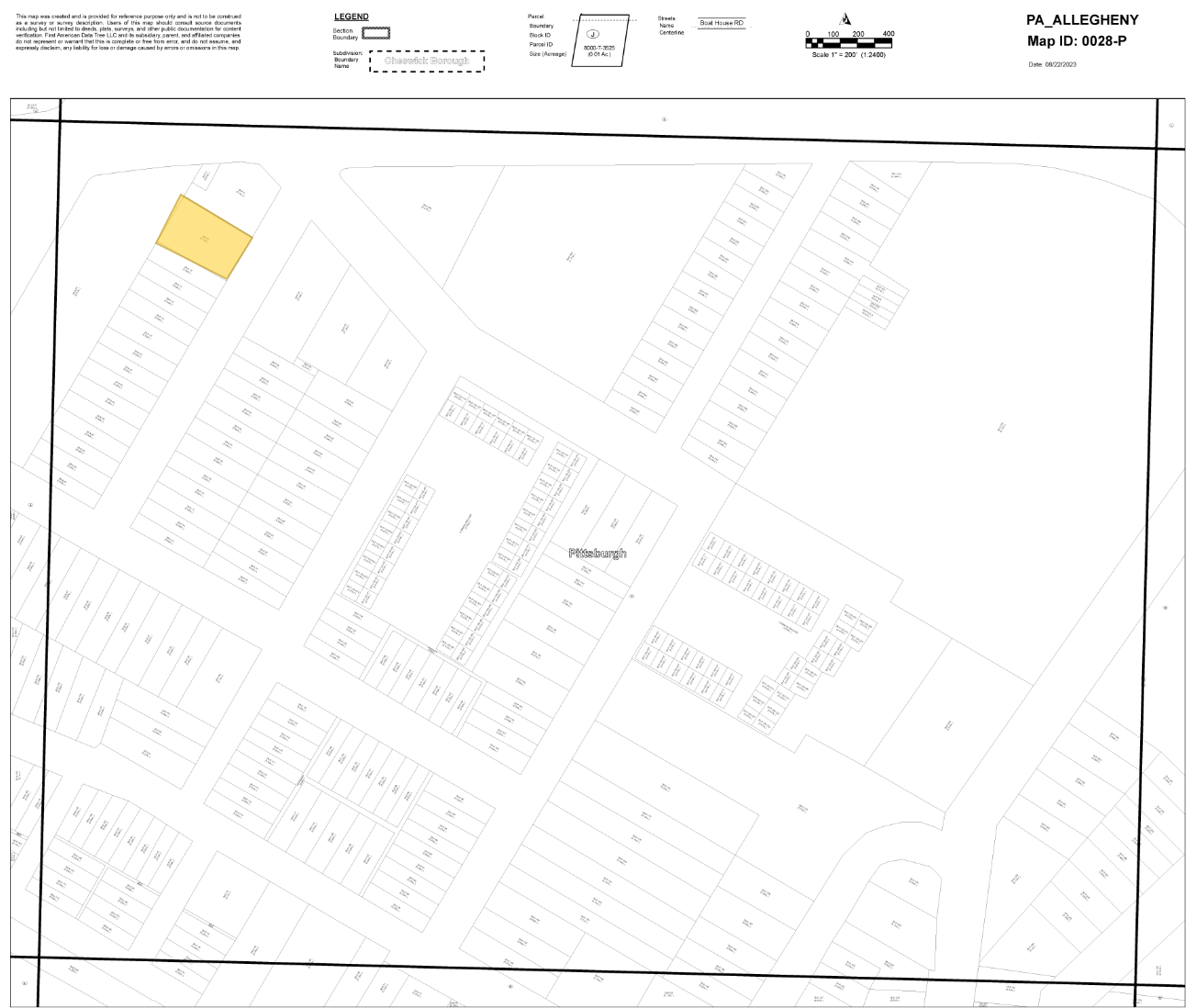The image size is (1197, 1008).
Task: Click the map scale bar
Action: pyautogui.click(x=849, y=44)
